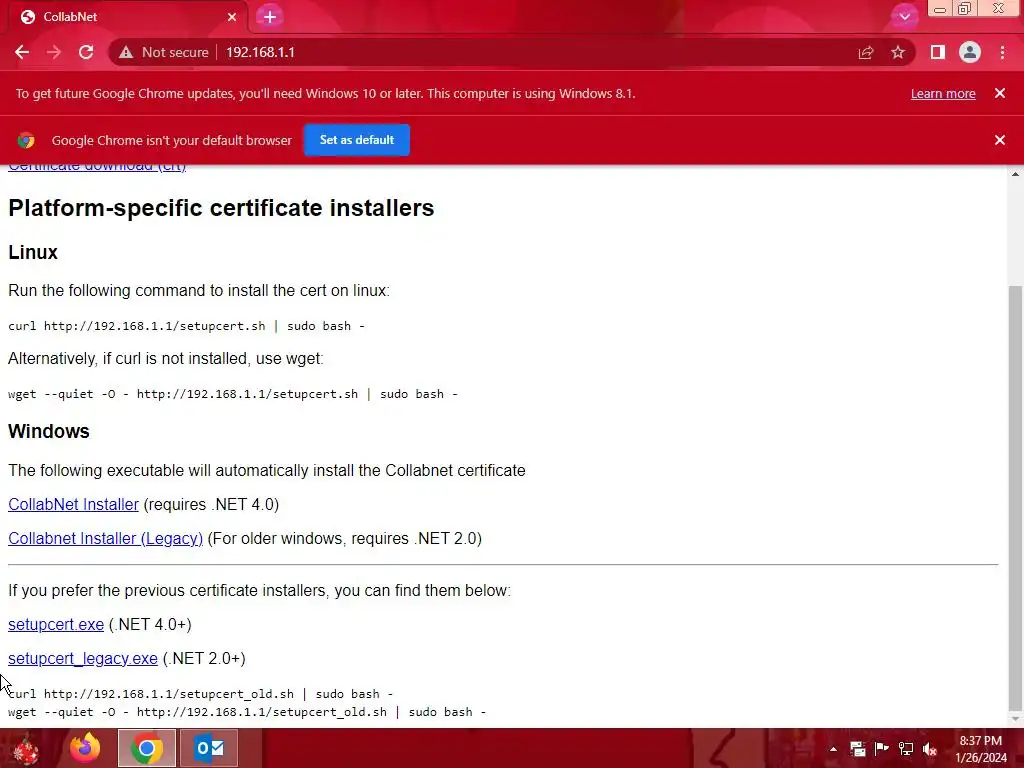Screen dimensions: 1024x768
Task: Show hidden system tray icons
Action: 833,749
